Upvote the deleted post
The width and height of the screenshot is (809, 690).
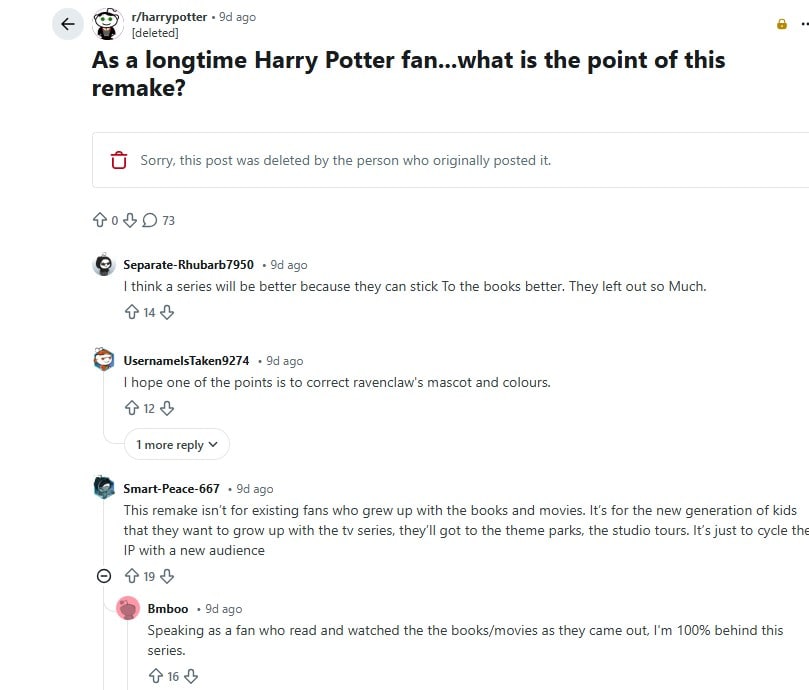101,219
